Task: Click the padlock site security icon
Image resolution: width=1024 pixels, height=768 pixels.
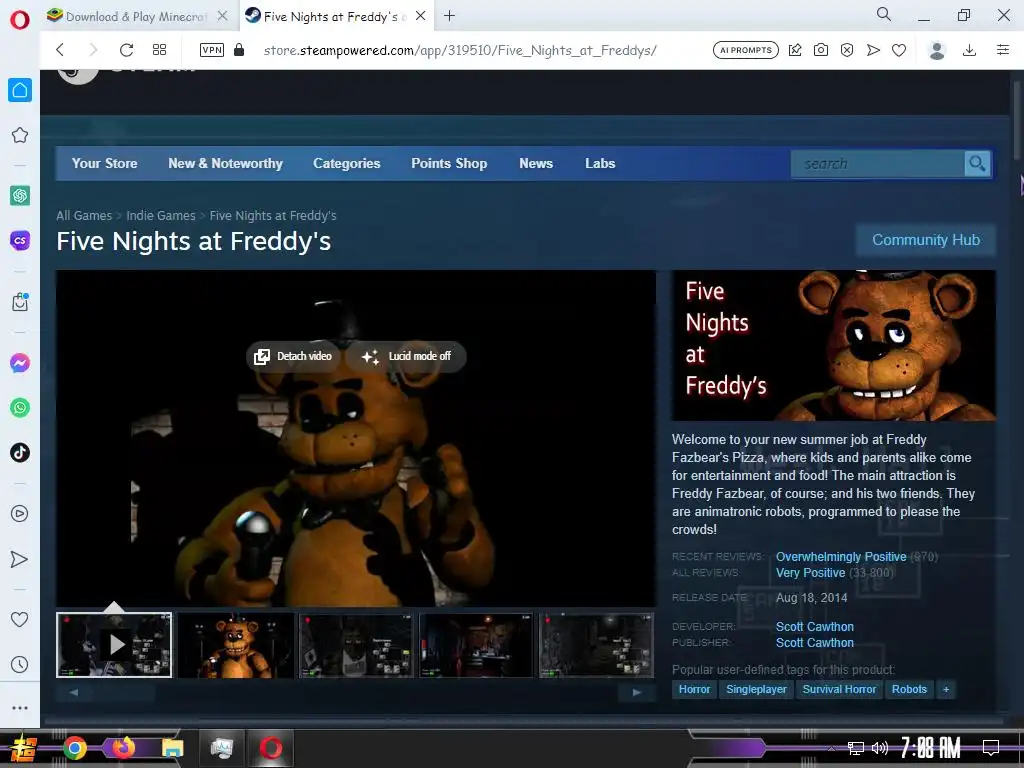Action: [x=239, y=50]
